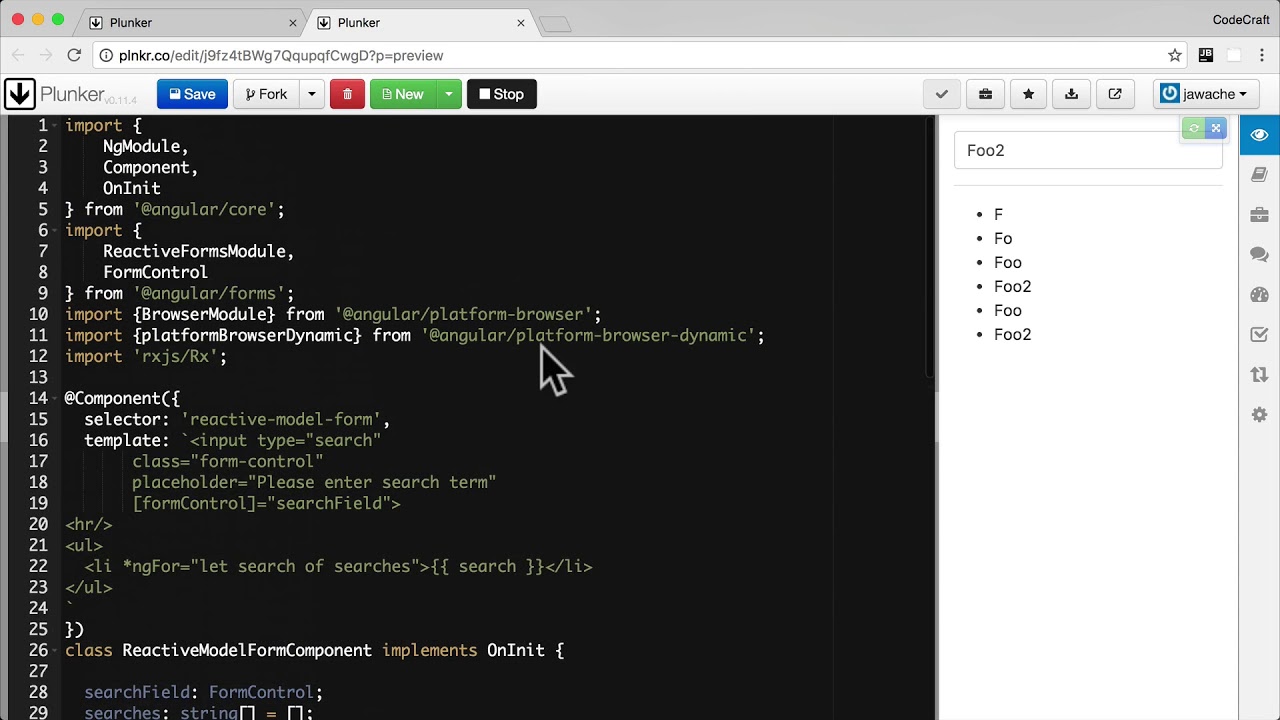Stop the live preview
1280x720 pixels.
(x=501, y=94)
